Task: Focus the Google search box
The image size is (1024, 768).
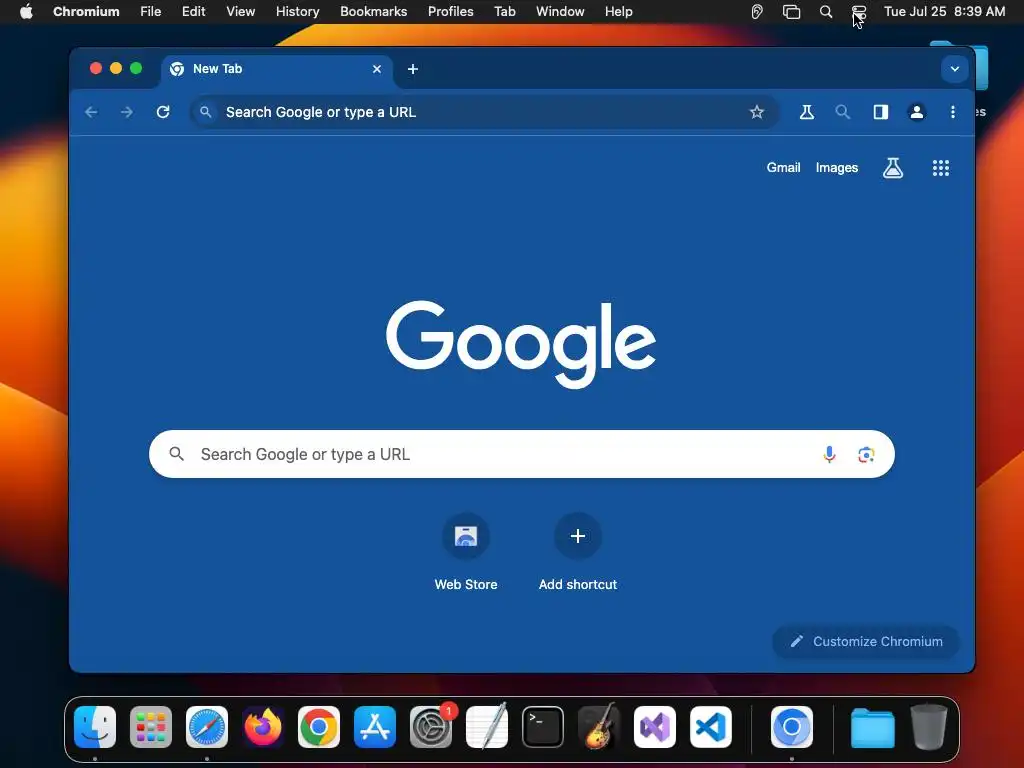Action: point(521,454)
